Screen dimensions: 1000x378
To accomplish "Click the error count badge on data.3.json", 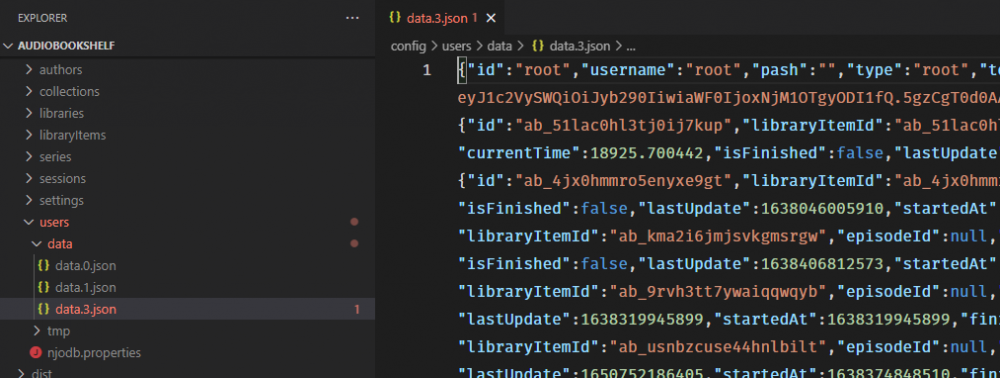I will click(x=357, y=310).
